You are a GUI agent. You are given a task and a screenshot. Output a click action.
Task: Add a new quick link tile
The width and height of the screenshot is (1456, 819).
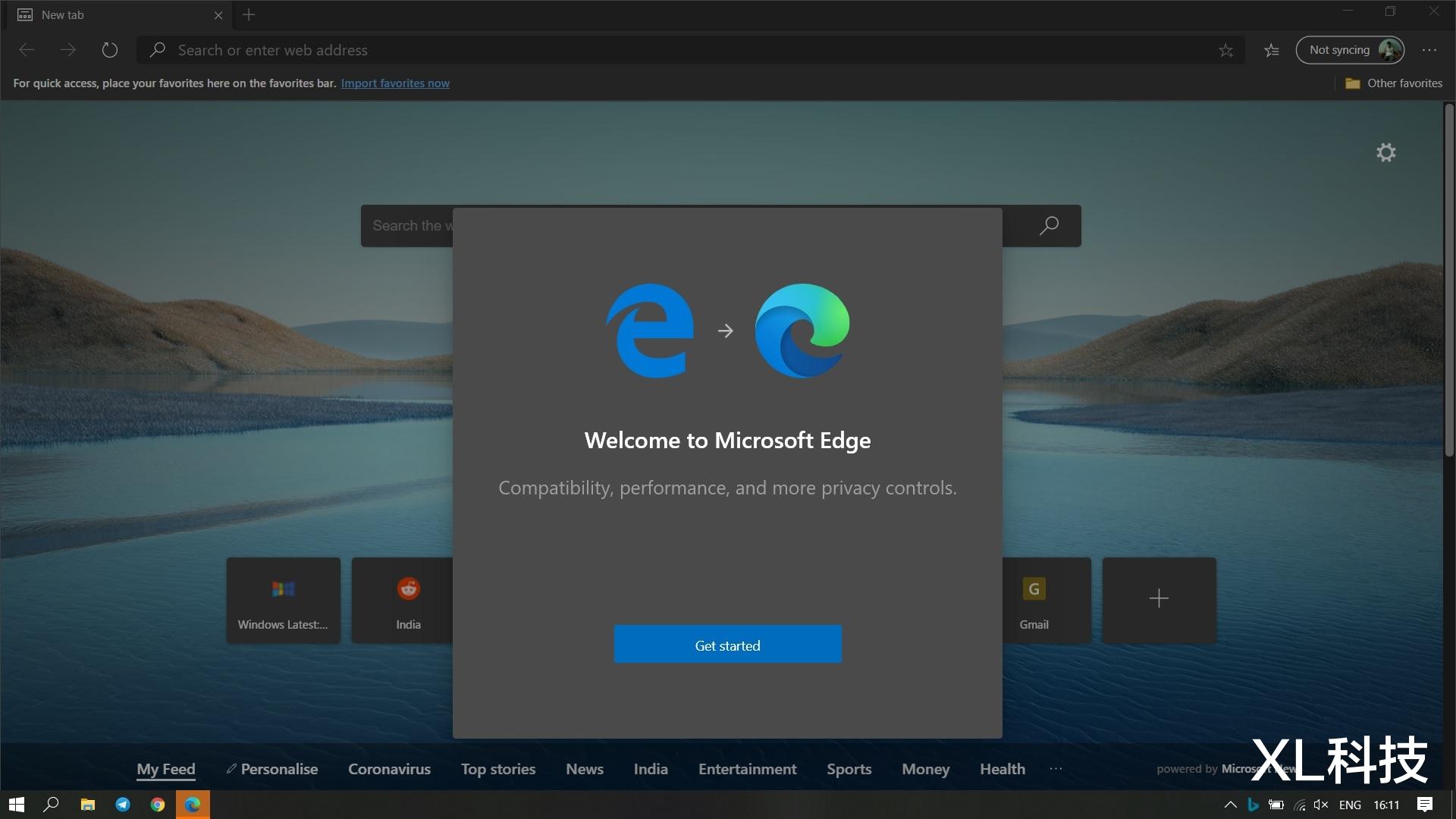click(x=1159, y=600)
